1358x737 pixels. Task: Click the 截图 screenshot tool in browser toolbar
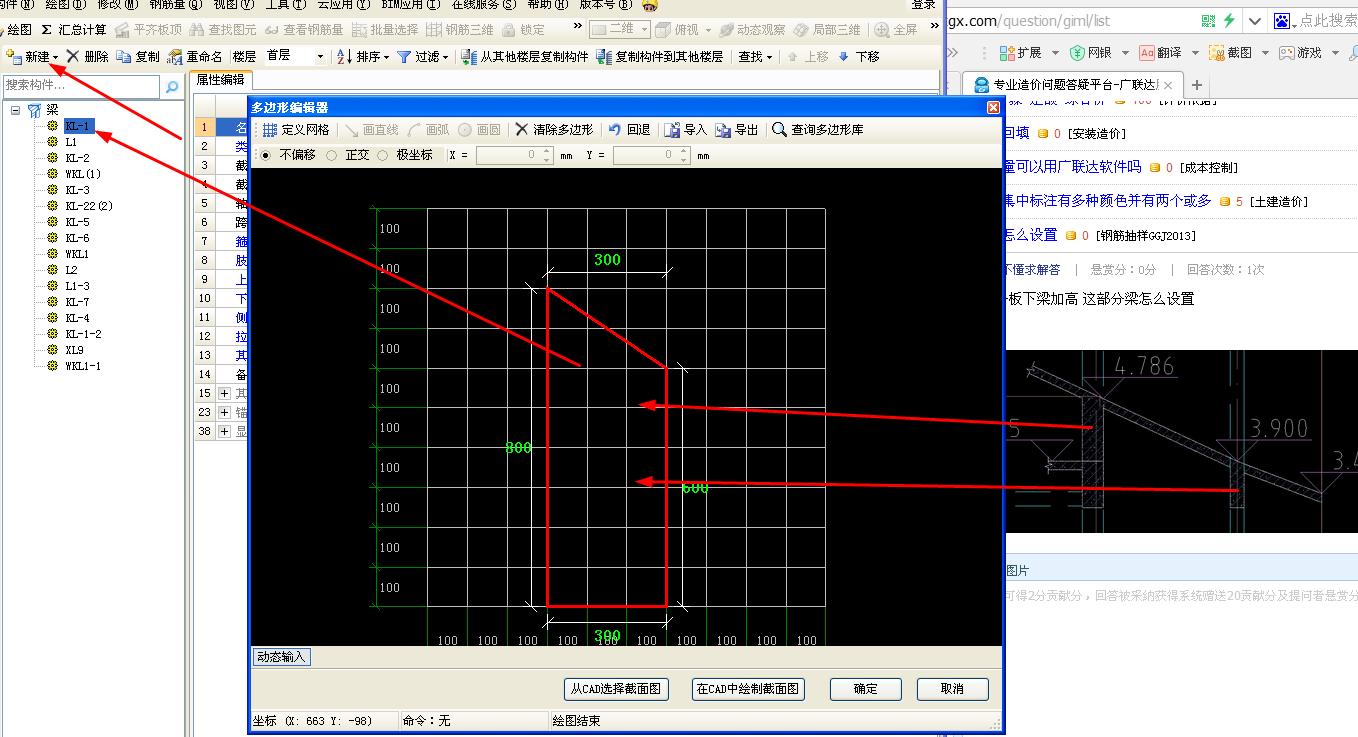1231,52
